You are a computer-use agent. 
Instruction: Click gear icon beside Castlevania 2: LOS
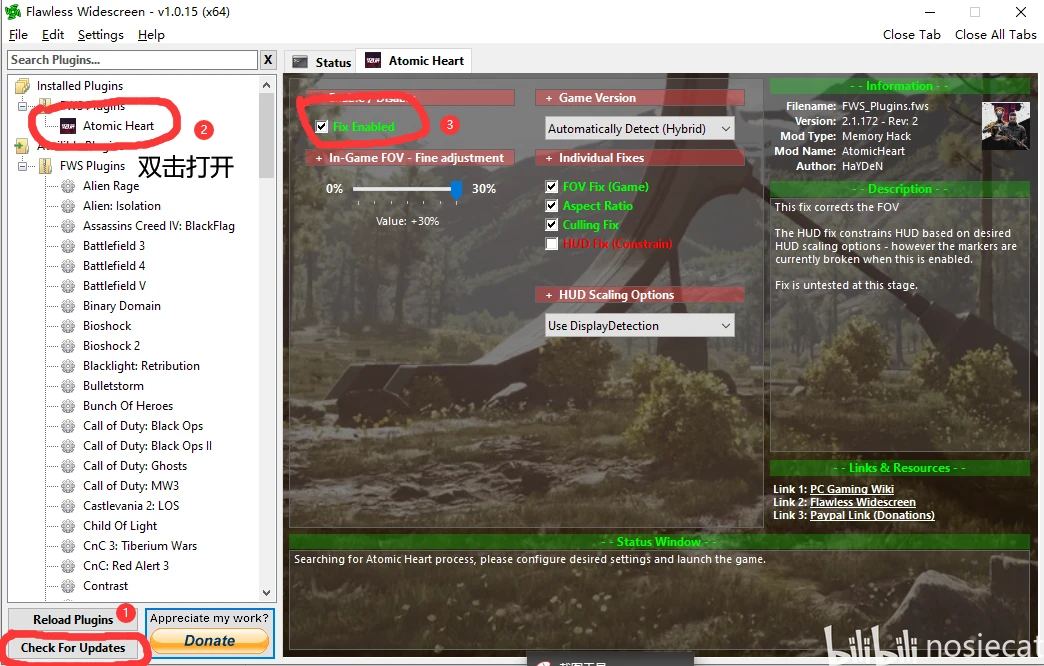click(68, 505)
